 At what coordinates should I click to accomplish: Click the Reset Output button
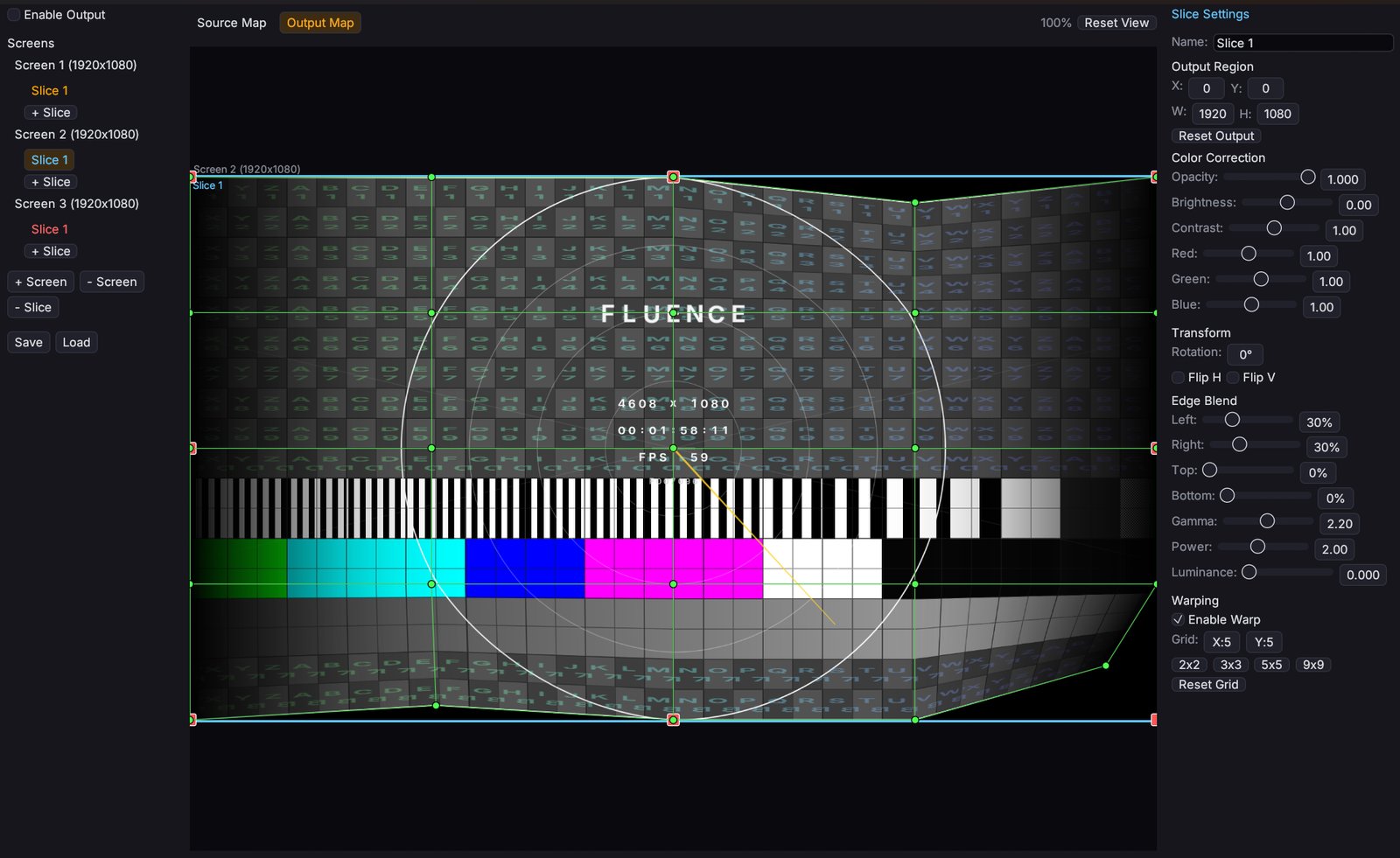tap(1216, 136)
